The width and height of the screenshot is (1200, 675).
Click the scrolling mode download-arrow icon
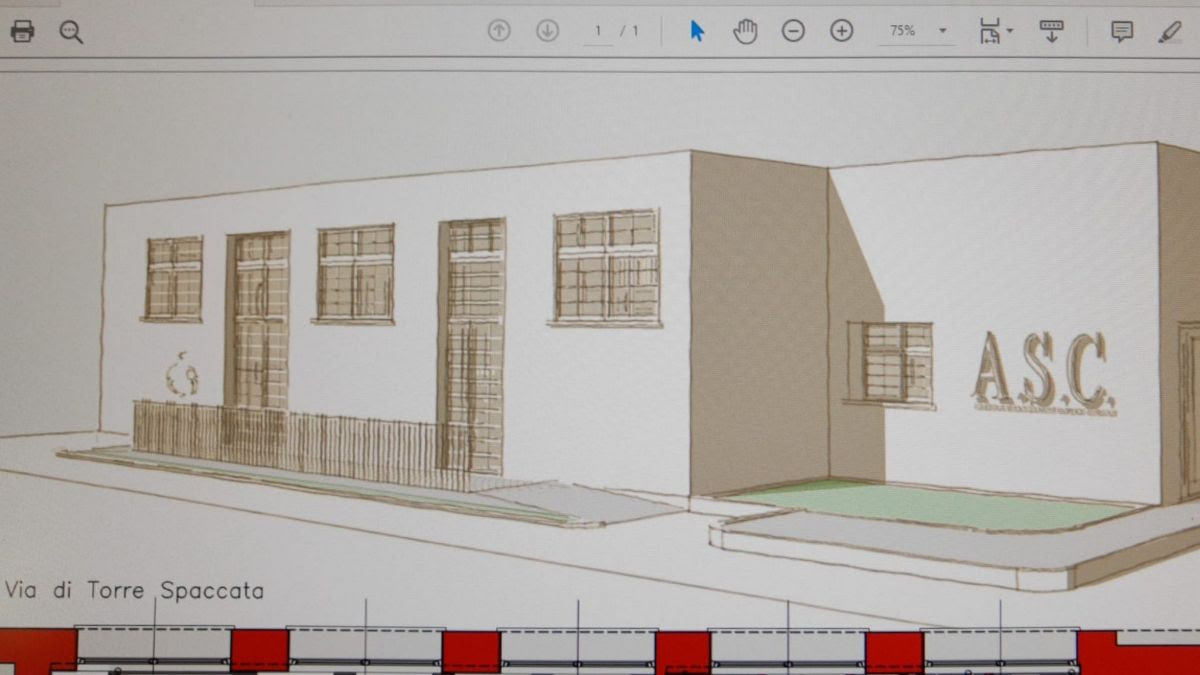pyautogui.click(x=1051, y=31)
